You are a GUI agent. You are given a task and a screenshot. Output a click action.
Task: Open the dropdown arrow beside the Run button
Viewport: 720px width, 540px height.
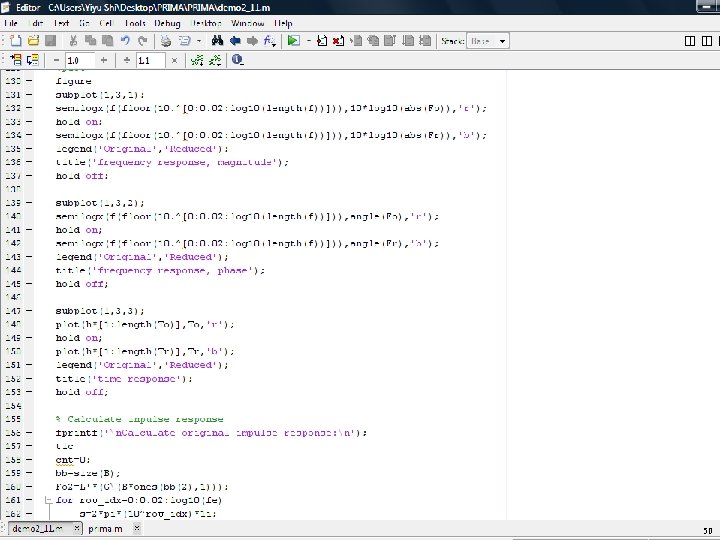click(x=309, y=41)
